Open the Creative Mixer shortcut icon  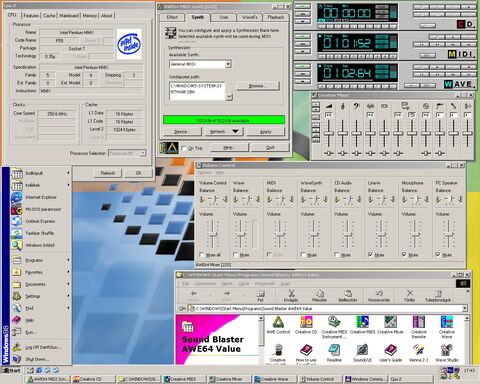390,322
